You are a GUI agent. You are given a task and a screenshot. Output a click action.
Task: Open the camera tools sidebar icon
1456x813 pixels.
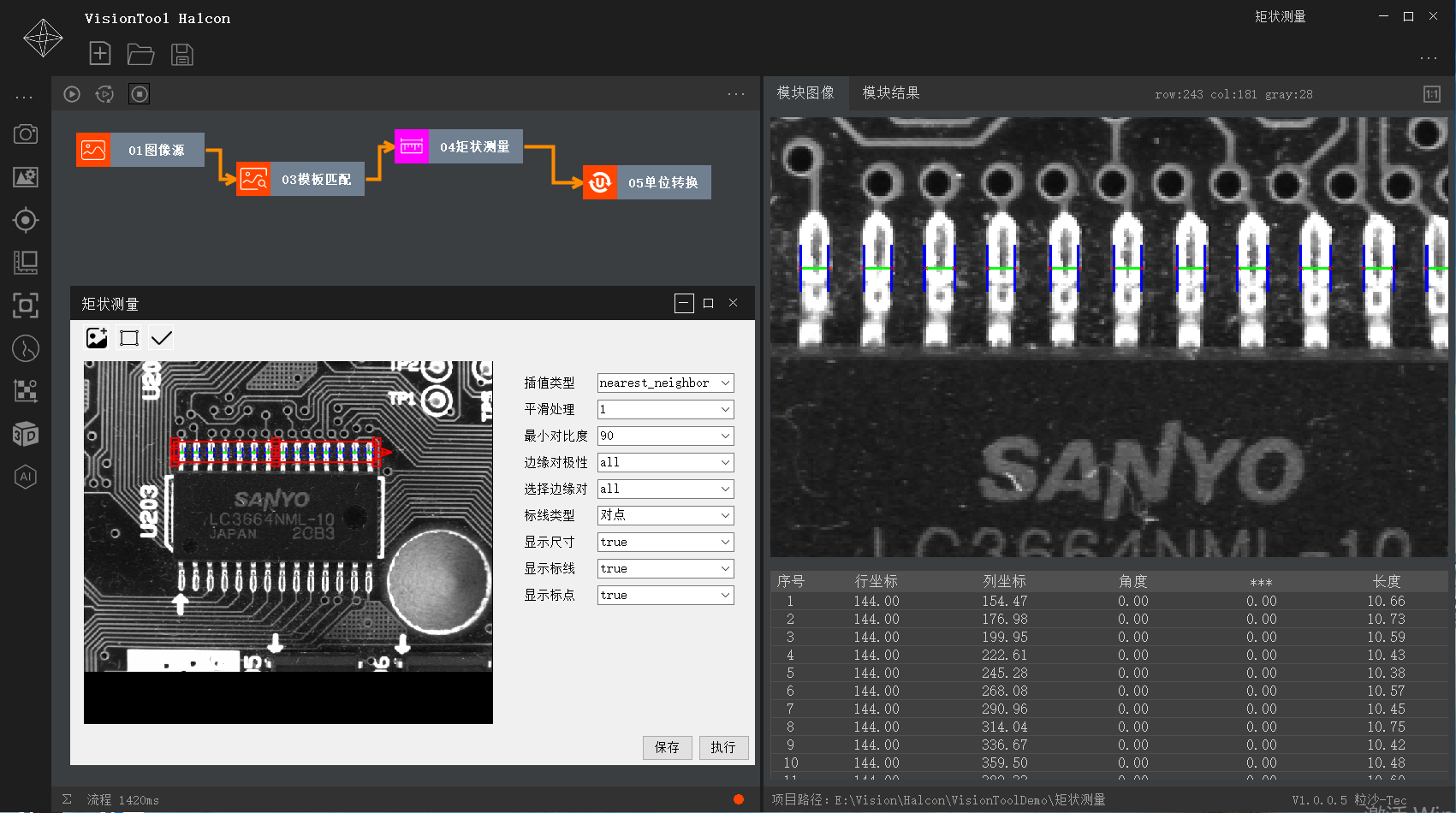pos(26,134)
